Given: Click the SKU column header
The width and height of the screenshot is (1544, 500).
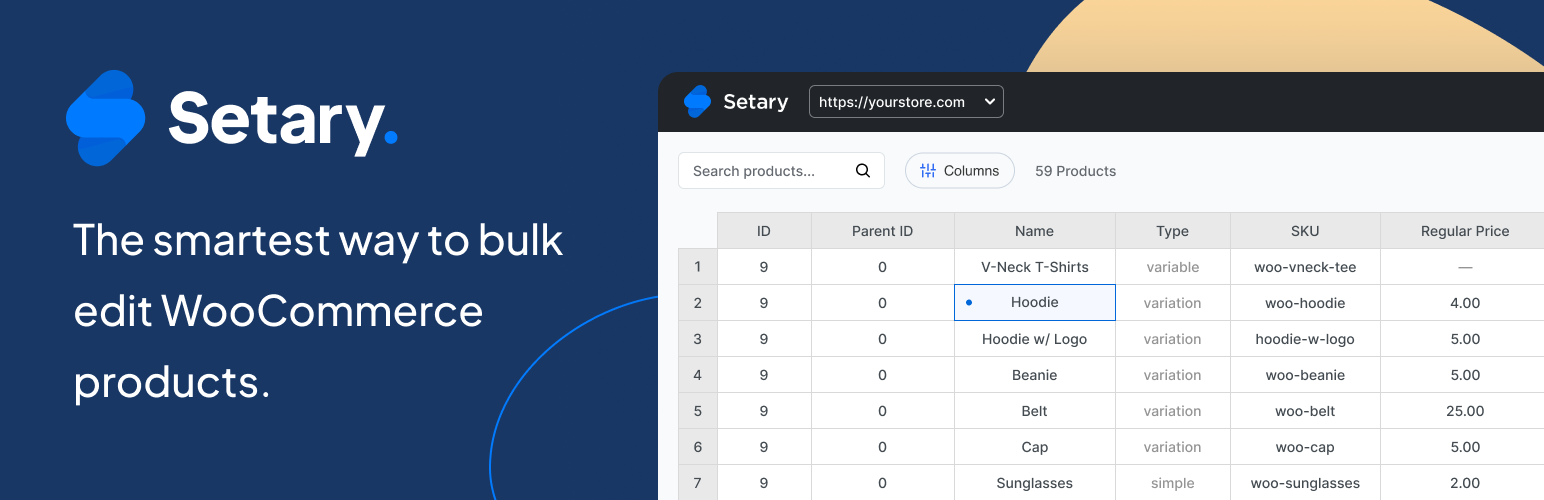Looking at the screenshot, I should coord(1305,231).
